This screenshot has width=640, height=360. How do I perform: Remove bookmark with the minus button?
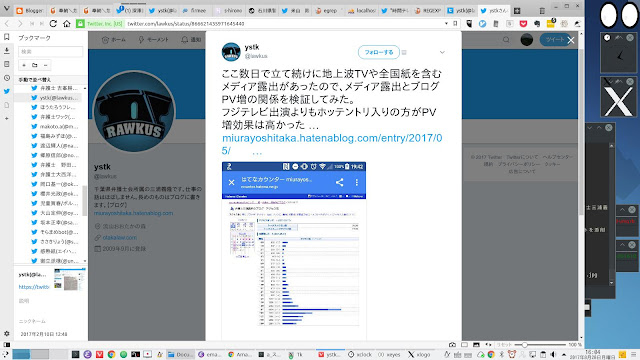(46, 65)
